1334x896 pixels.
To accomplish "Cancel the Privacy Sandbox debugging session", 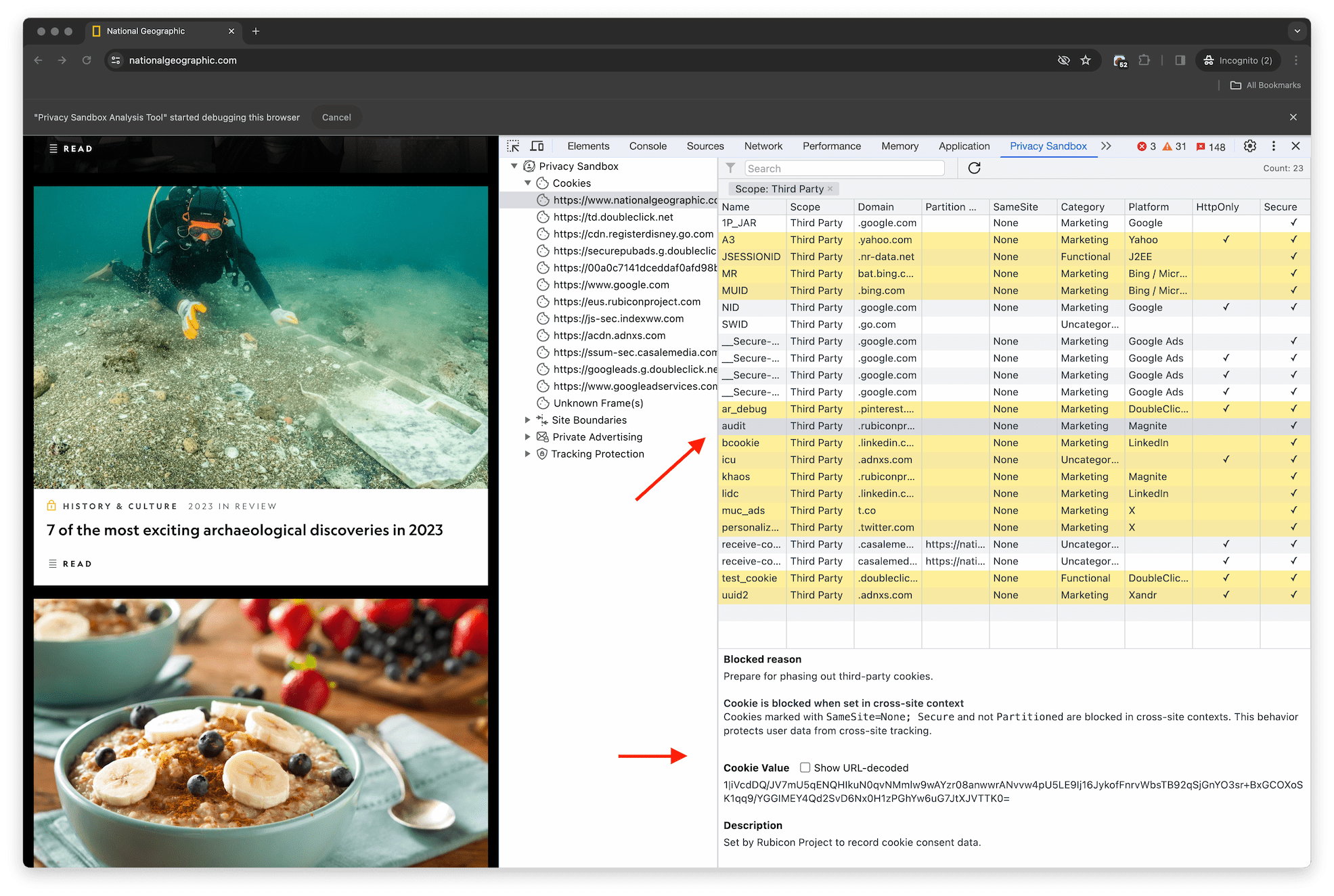I will tap(336, 117).
